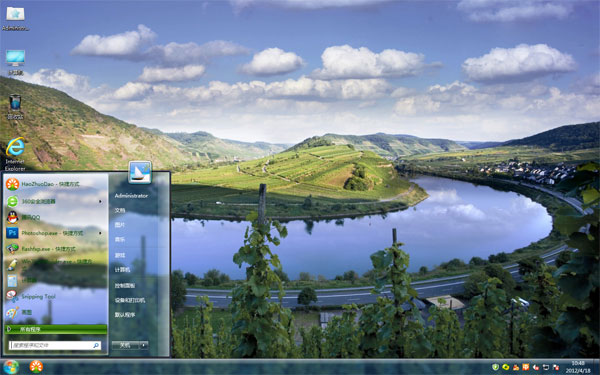The width and height of the screenshot is (600, 375).
Task: Open Pictures (图片) in Start menu
Action: 120,225
